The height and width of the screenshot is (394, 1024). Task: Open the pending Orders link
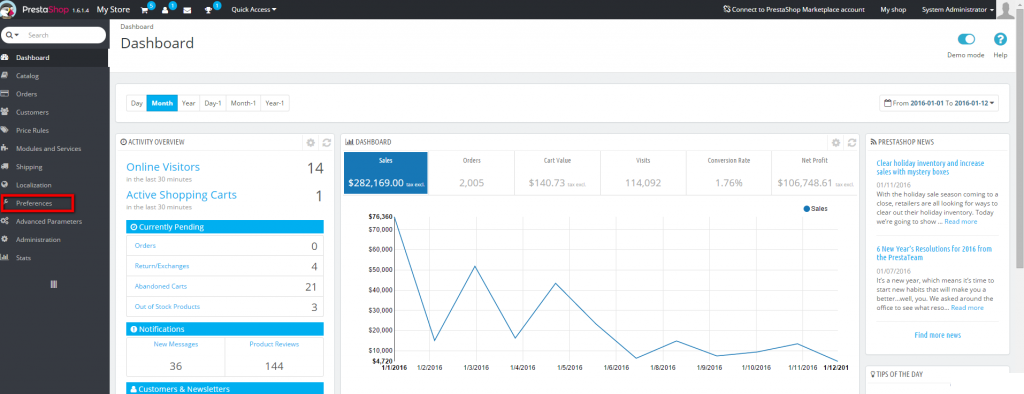point(145,246)
